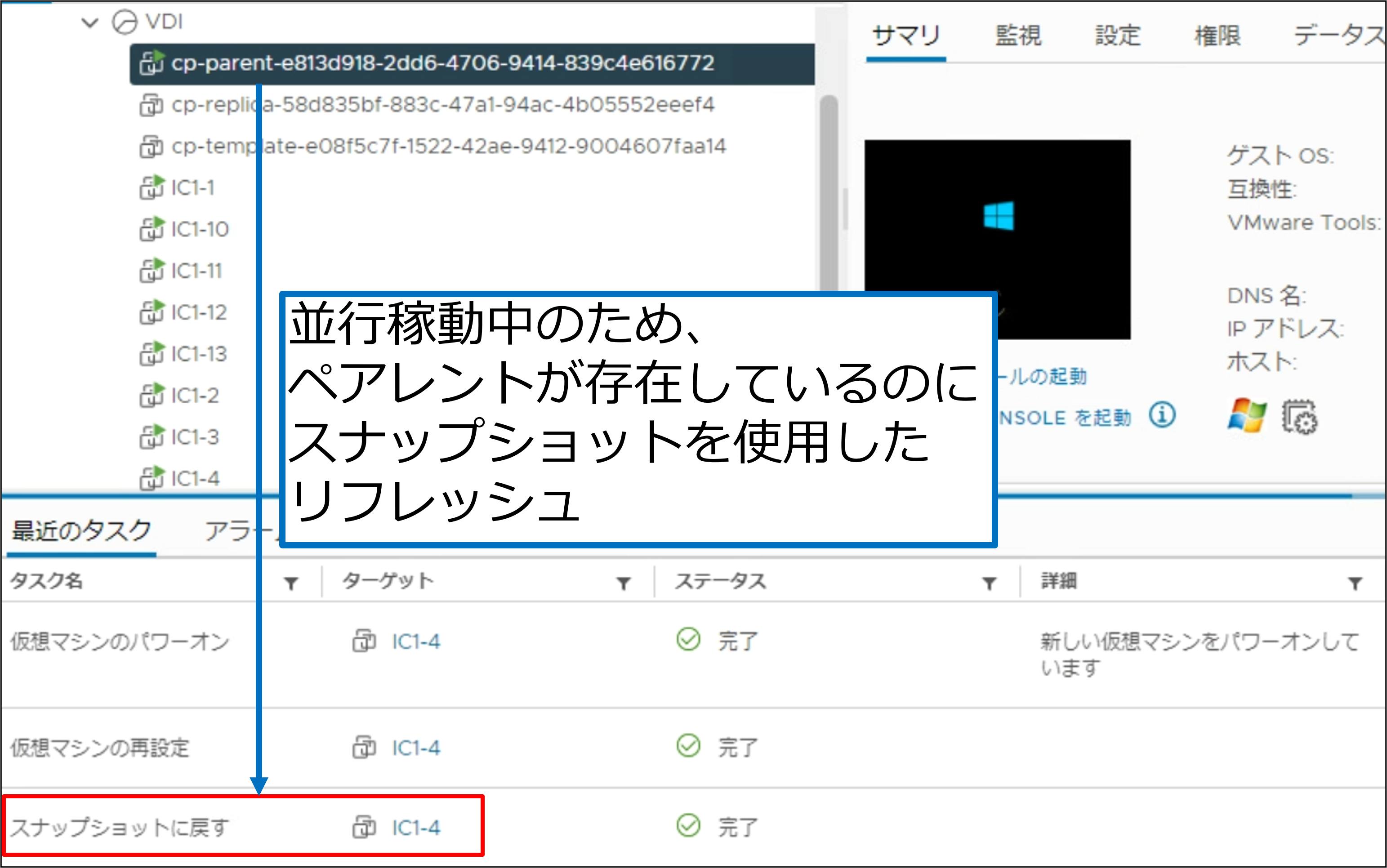1387x868 pixels.
Task: Click the IC1-11 VM icon
Action: [152, 271]
